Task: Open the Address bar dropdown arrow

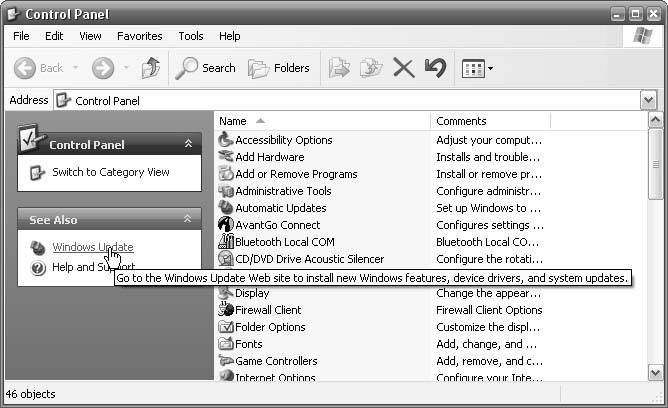Action: 648,100
